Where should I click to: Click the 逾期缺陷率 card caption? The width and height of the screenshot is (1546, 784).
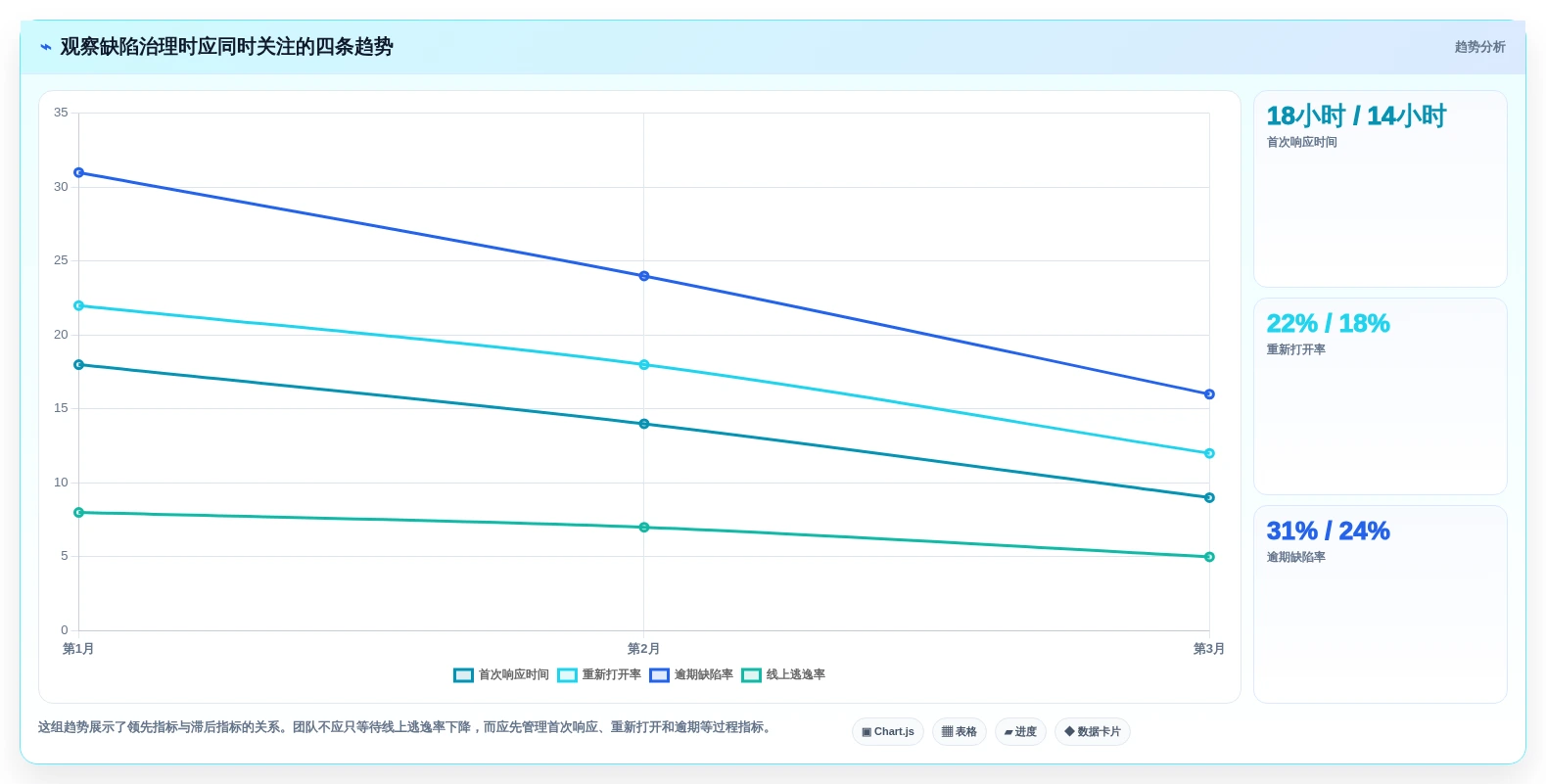tap(1296, 558)
